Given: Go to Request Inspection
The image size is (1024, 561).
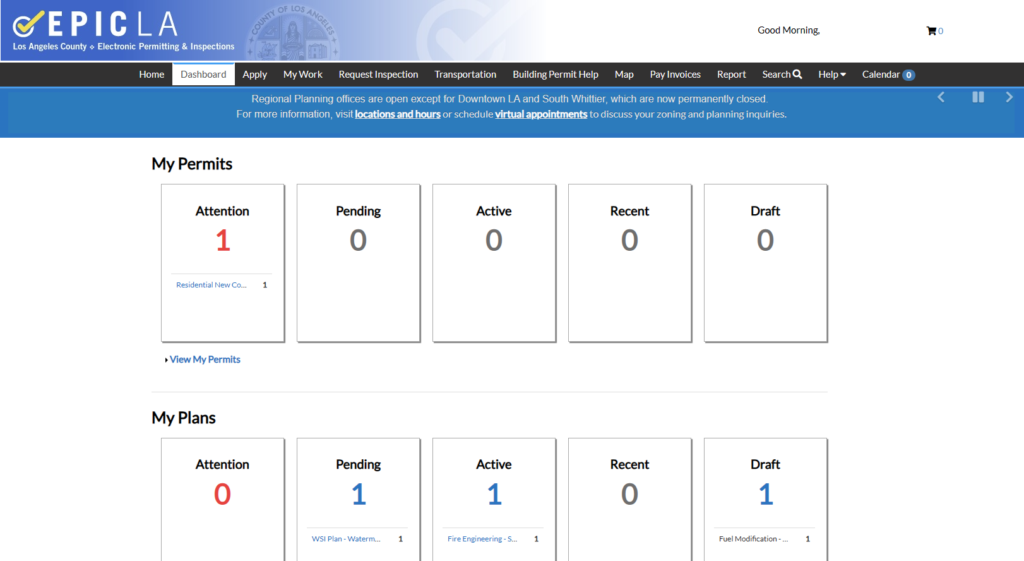Looking at the screenshot, I should pyautogui.click(x=378, y=74).
